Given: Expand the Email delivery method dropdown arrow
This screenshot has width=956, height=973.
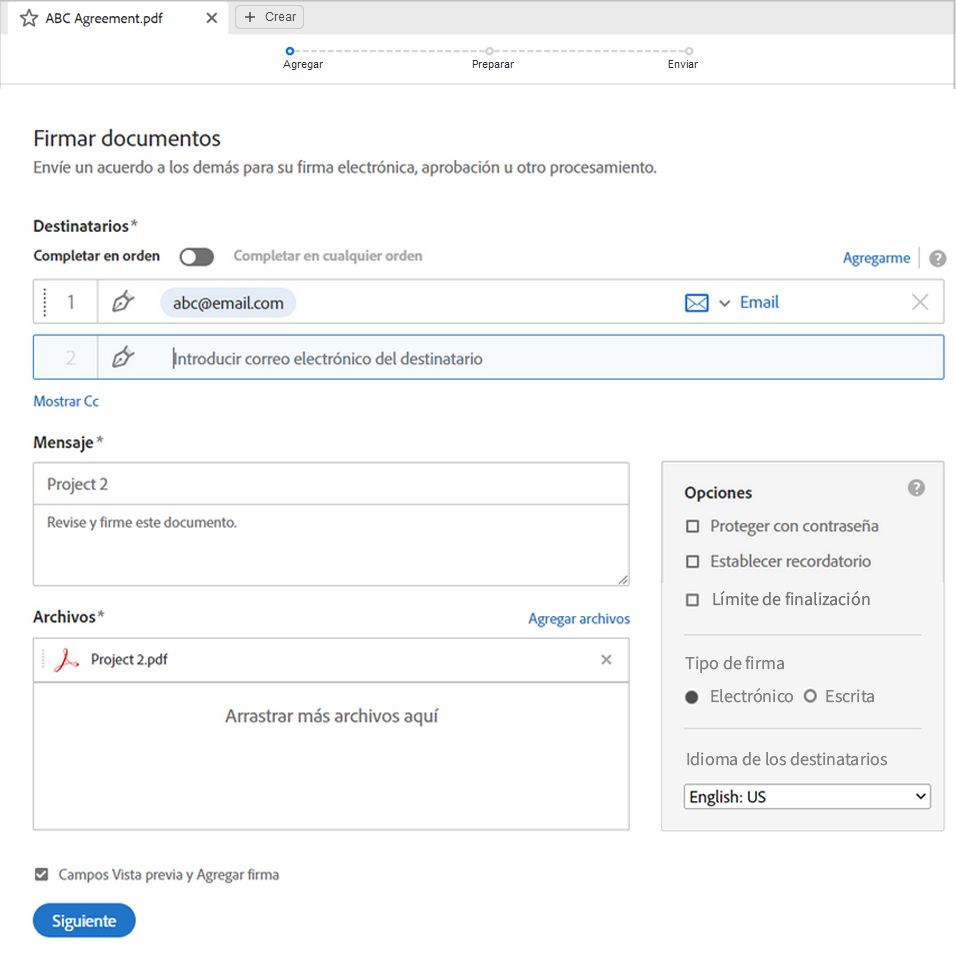Looking at the screenshot, I should click(x=725, y=303).
